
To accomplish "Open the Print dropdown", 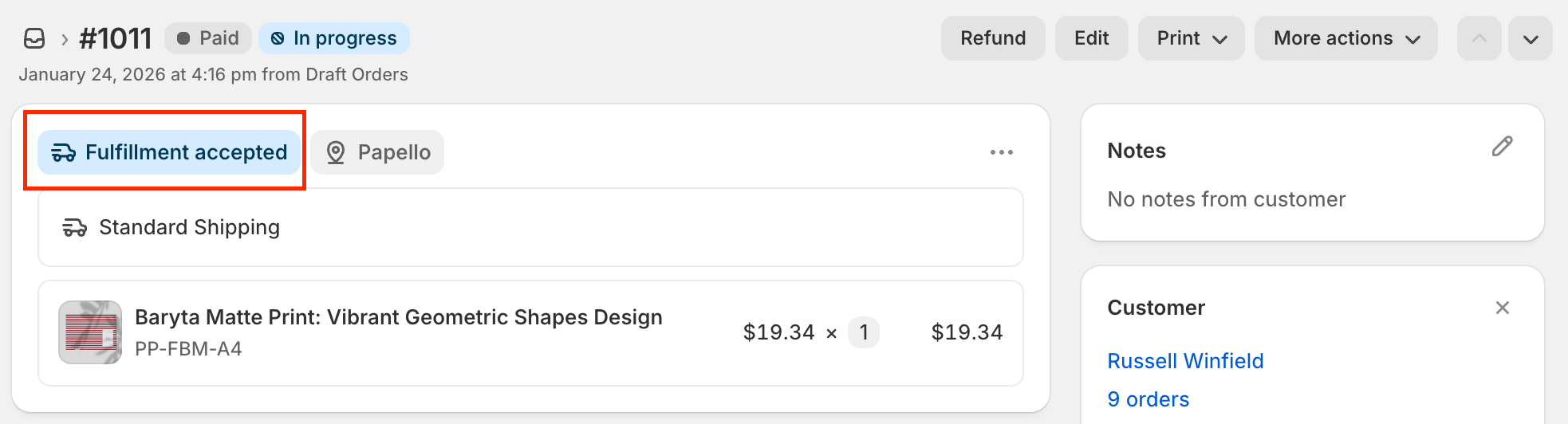I will (1191, 38).
